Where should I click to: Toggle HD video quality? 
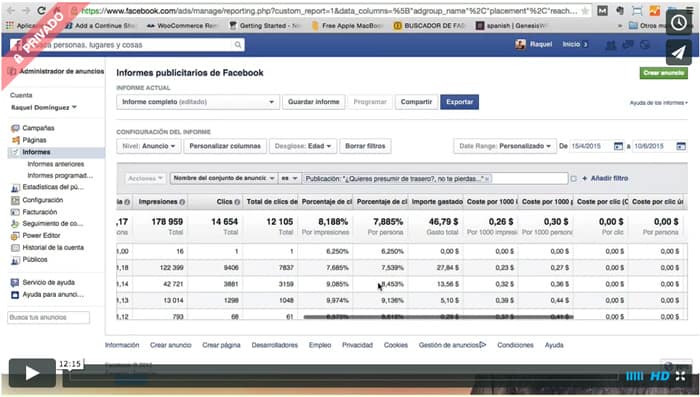pyautogui.click(x=659, y=376)
